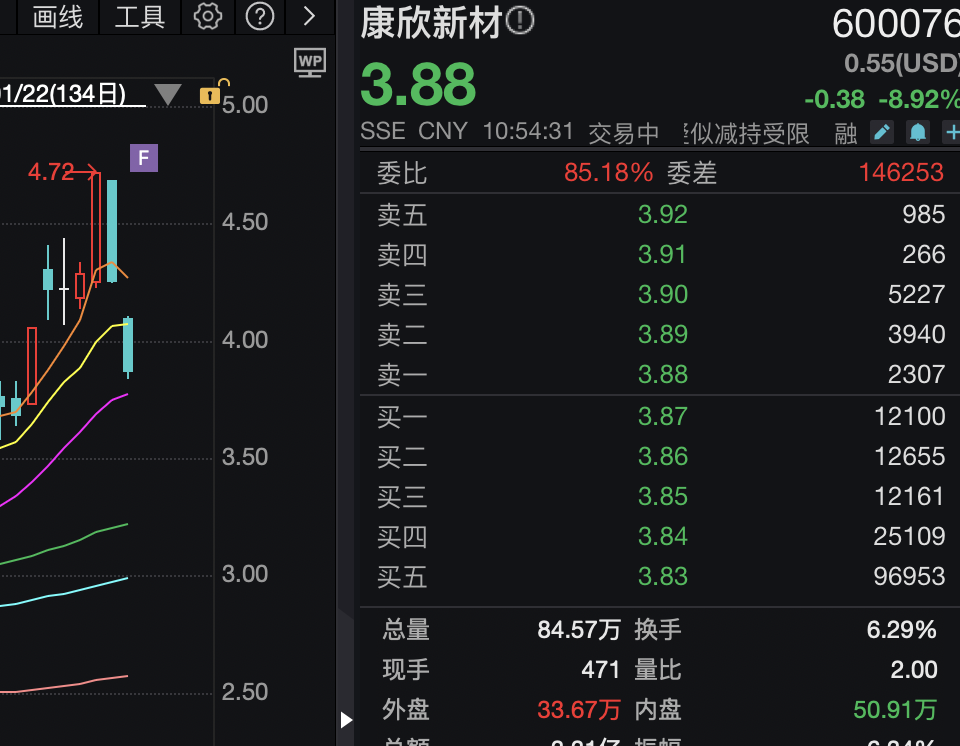Click the -0.38 price change value

pyautogui.click(x=834, y=99)
